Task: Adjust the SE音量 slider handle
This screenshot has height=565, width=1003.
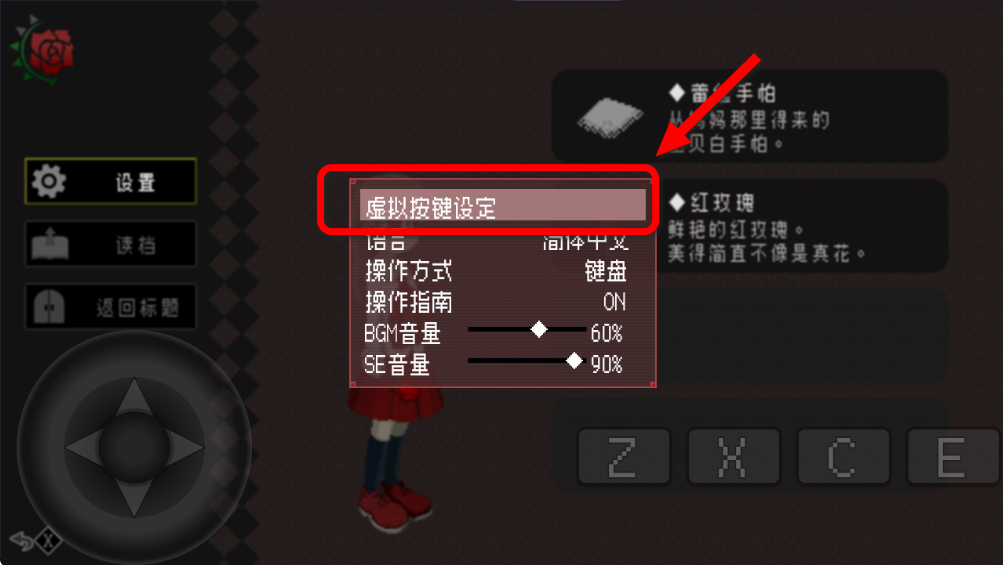Action: tap(574, 361)
